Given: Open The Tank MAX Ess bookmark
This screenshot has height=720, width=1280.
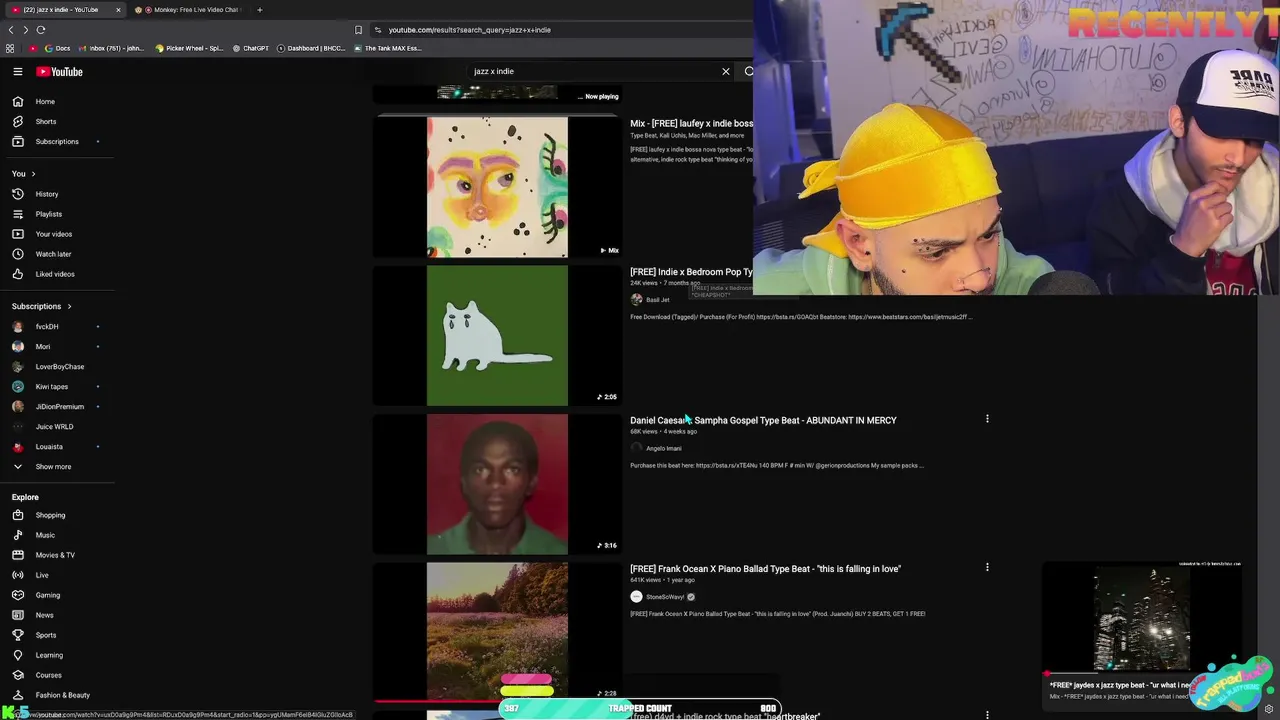Looking at the screenshot, I should pyautogui.click(x=388, y=48).
